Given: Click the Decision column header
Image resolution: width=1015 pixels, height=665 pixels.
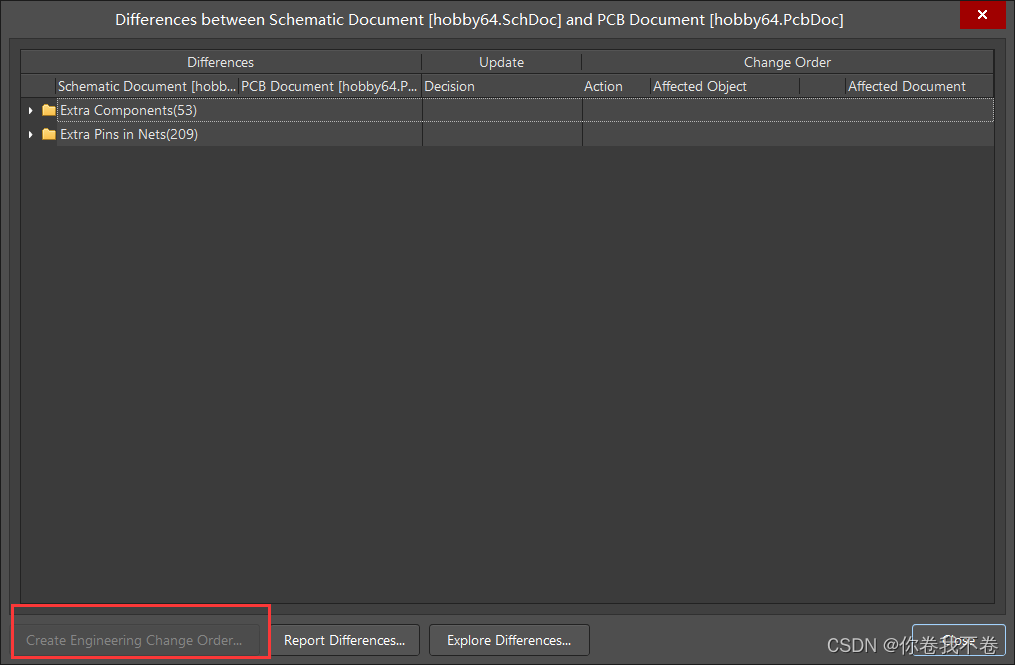Looking at the screenshot, I should [x=450, y=87].
